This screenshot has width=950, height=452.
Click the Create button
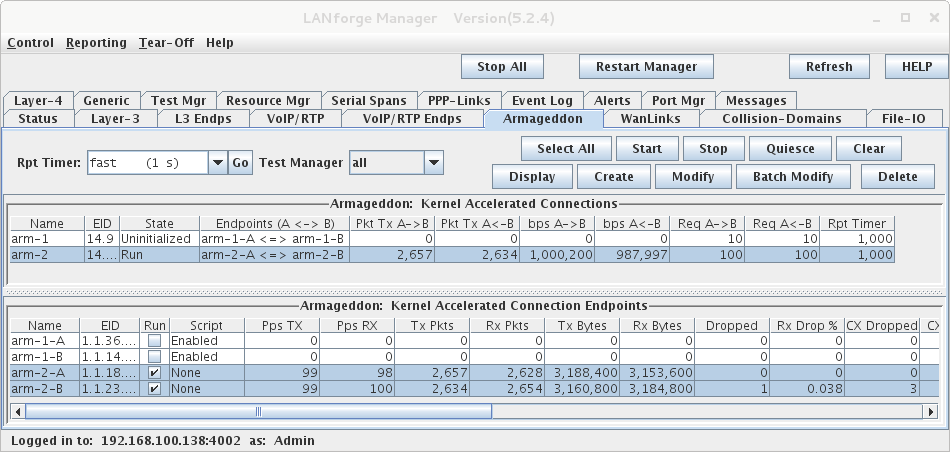point(614,177)
